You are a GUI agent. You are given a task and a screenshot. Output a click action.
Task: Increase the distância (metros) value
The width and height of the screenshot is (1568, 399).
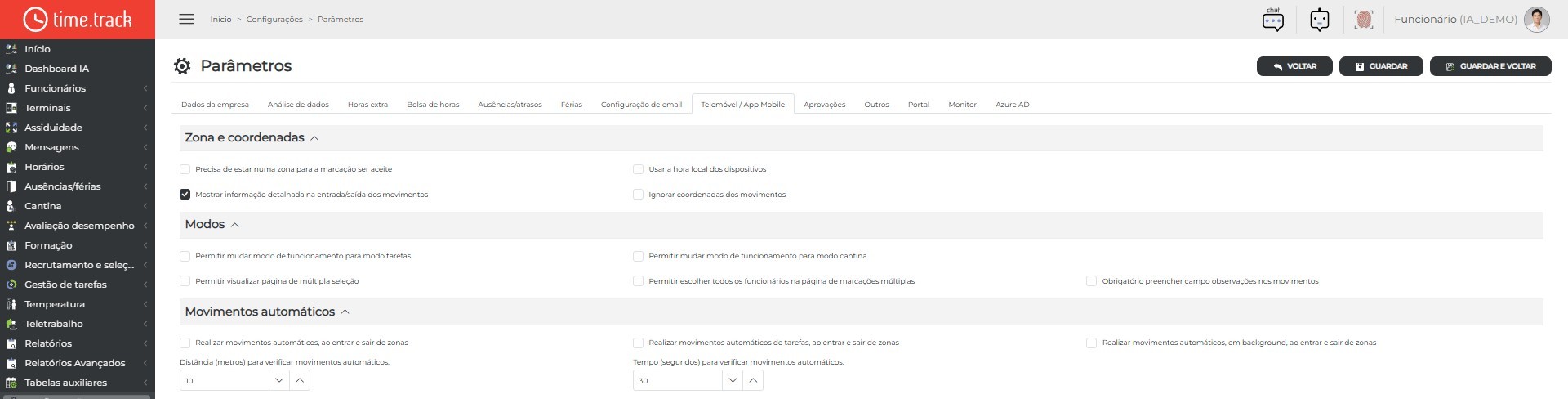[x=300, y=380]
